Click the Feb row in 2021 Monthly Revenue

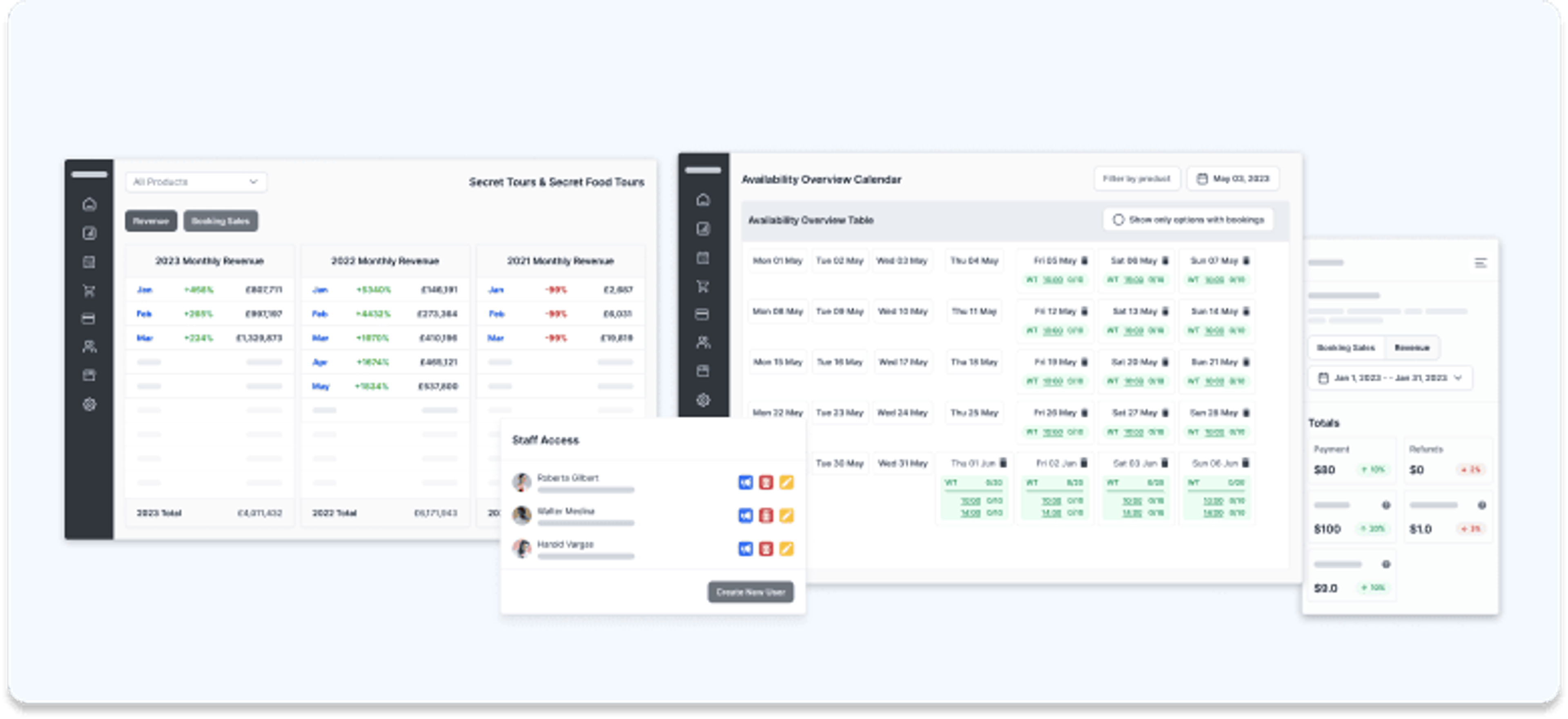pyautogui.click(x=561, y=314)
